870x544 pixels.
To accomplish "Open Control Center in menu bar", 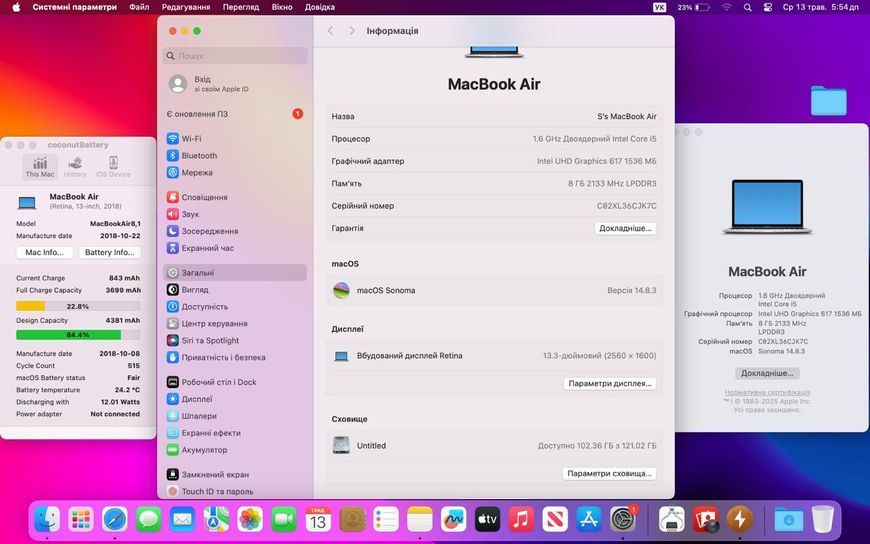I will (768, 7).
